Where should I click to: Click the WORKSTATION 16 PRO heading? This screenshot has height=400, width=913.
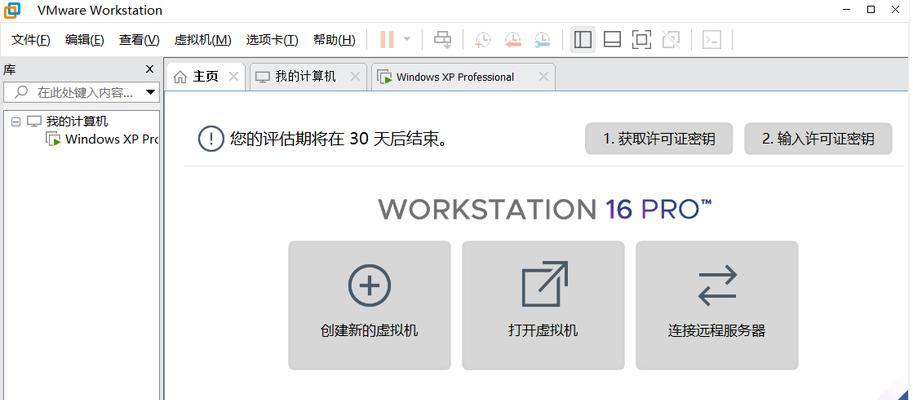coord(545,209)
